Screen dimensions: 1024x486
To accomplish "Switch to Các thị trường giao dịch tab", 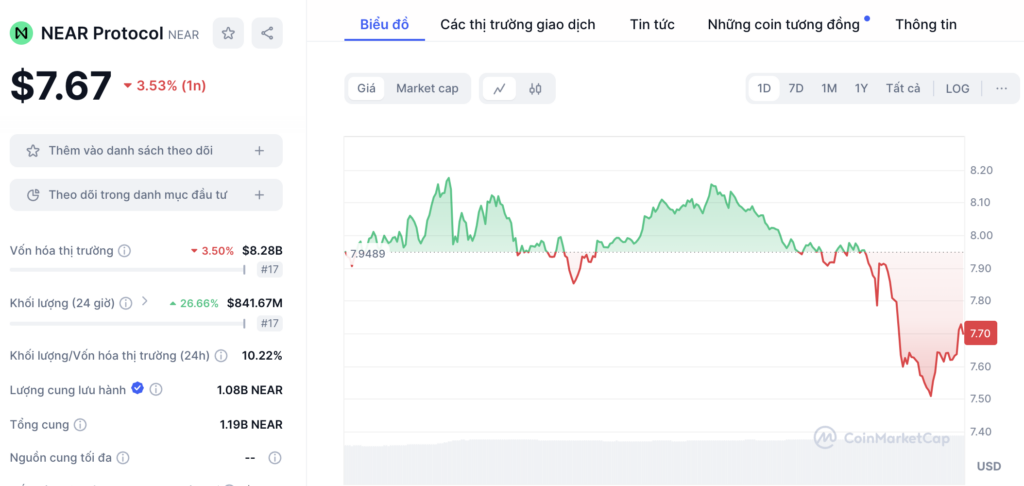I will point(518,25).
